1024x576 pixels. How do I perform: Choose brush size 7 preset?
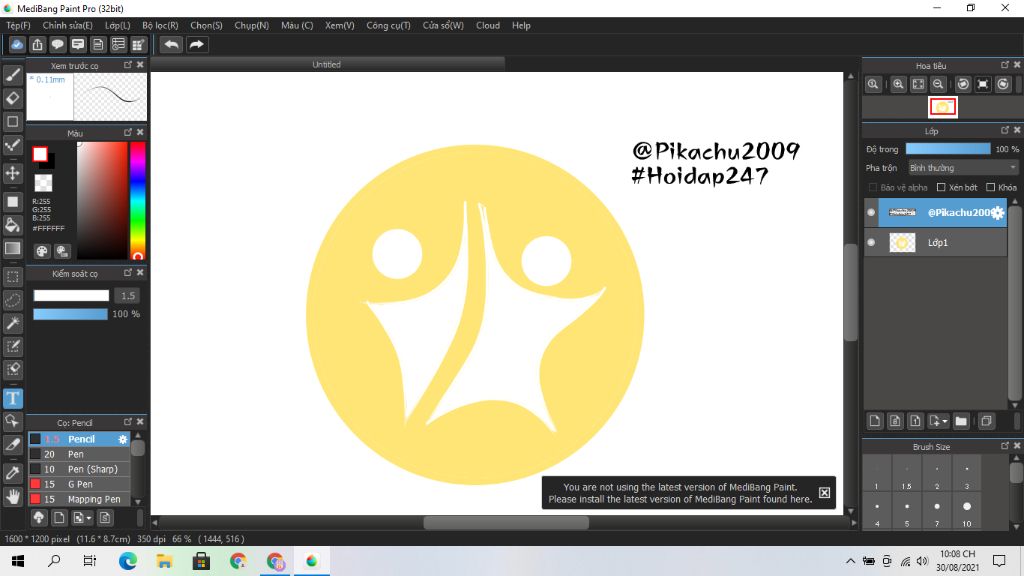[x=936, y=511]
